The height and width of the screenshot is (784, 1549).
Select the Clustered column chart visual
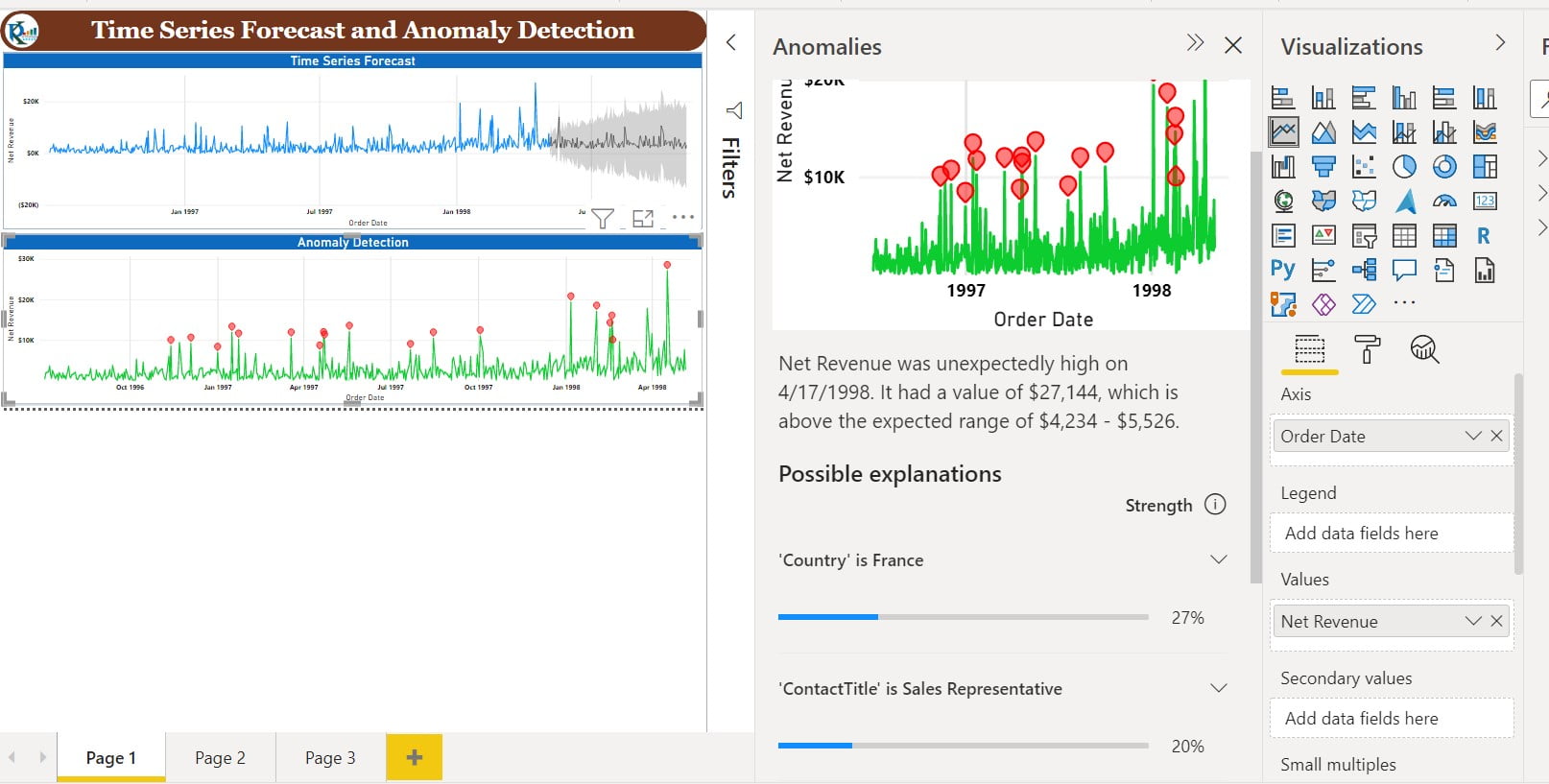(x=1404, y=98)
